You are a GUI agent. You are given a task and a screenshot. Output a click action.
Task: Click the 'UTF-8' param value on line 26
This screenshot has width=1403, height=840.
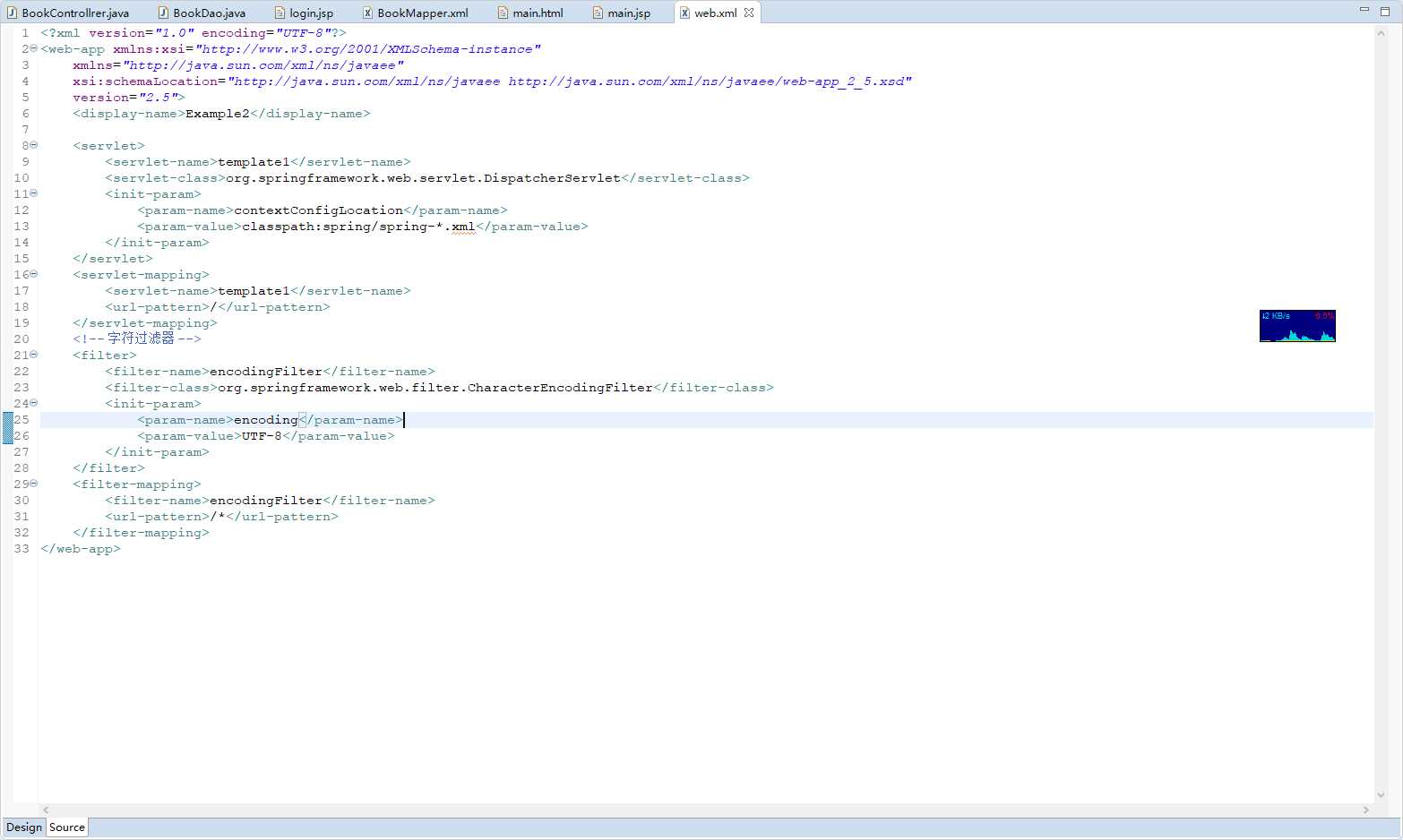(262, 436)
